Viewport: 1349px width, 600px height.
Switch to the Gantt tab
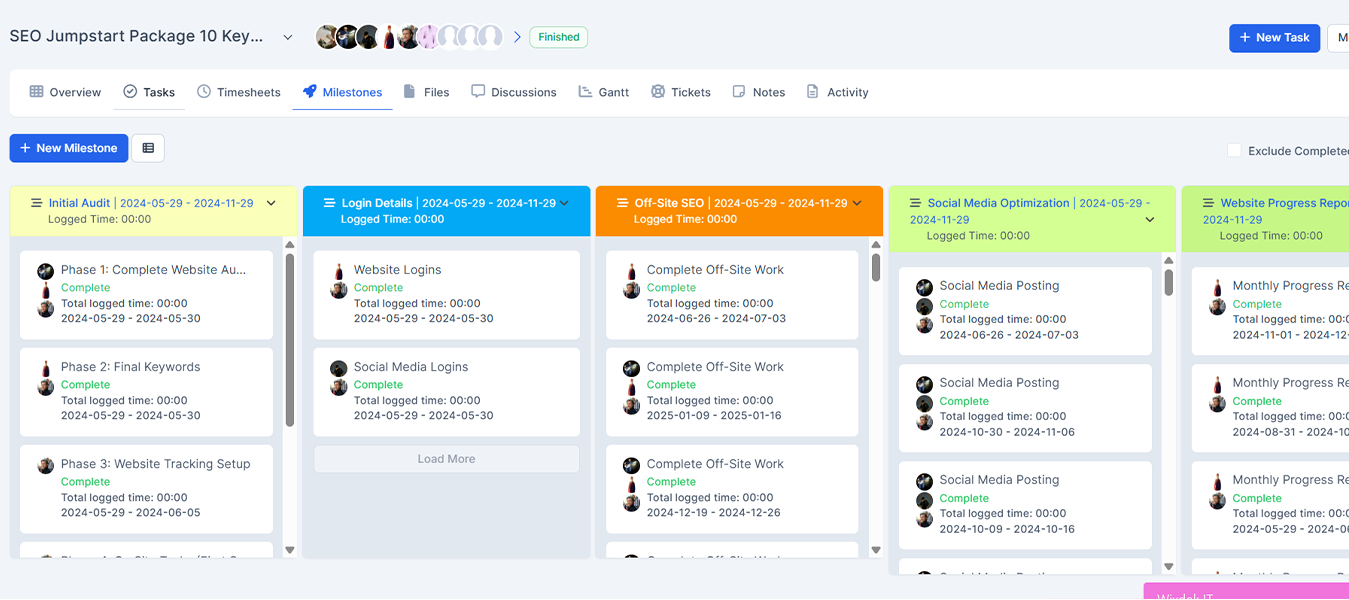[603, 92]
